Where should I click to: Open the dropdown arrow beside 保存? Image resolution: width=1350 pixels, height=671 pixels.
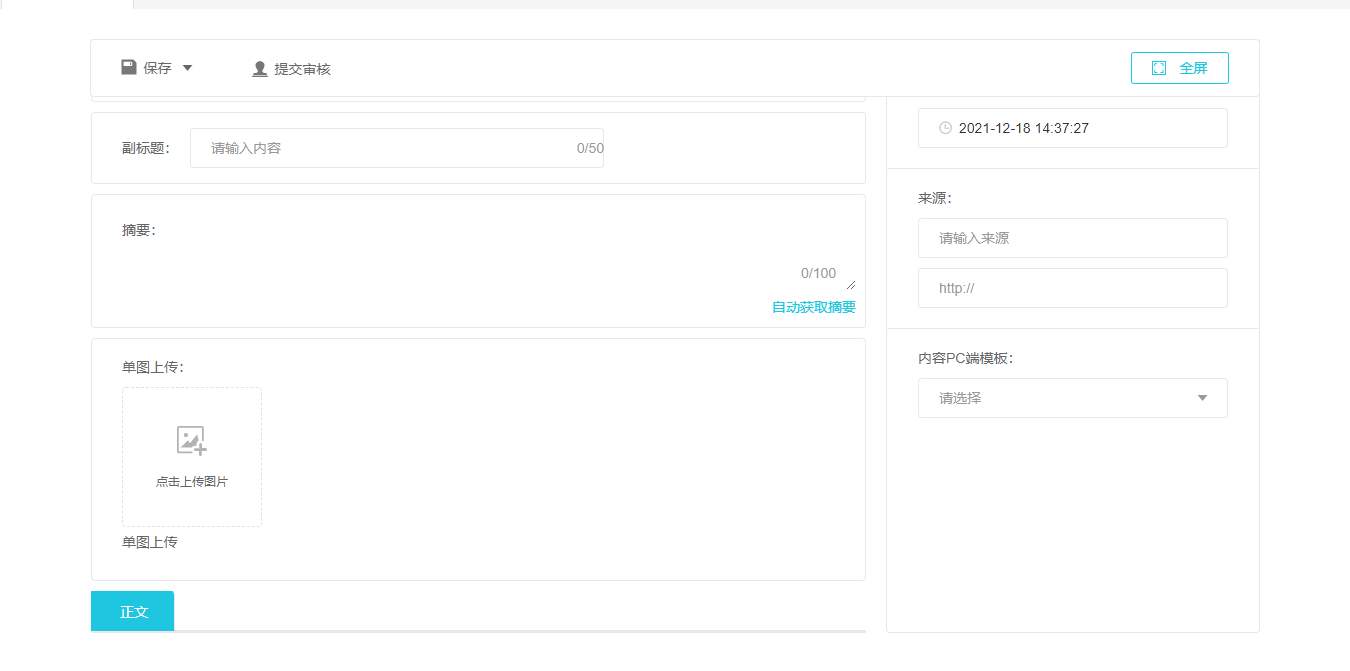click(x=187, y=68)
